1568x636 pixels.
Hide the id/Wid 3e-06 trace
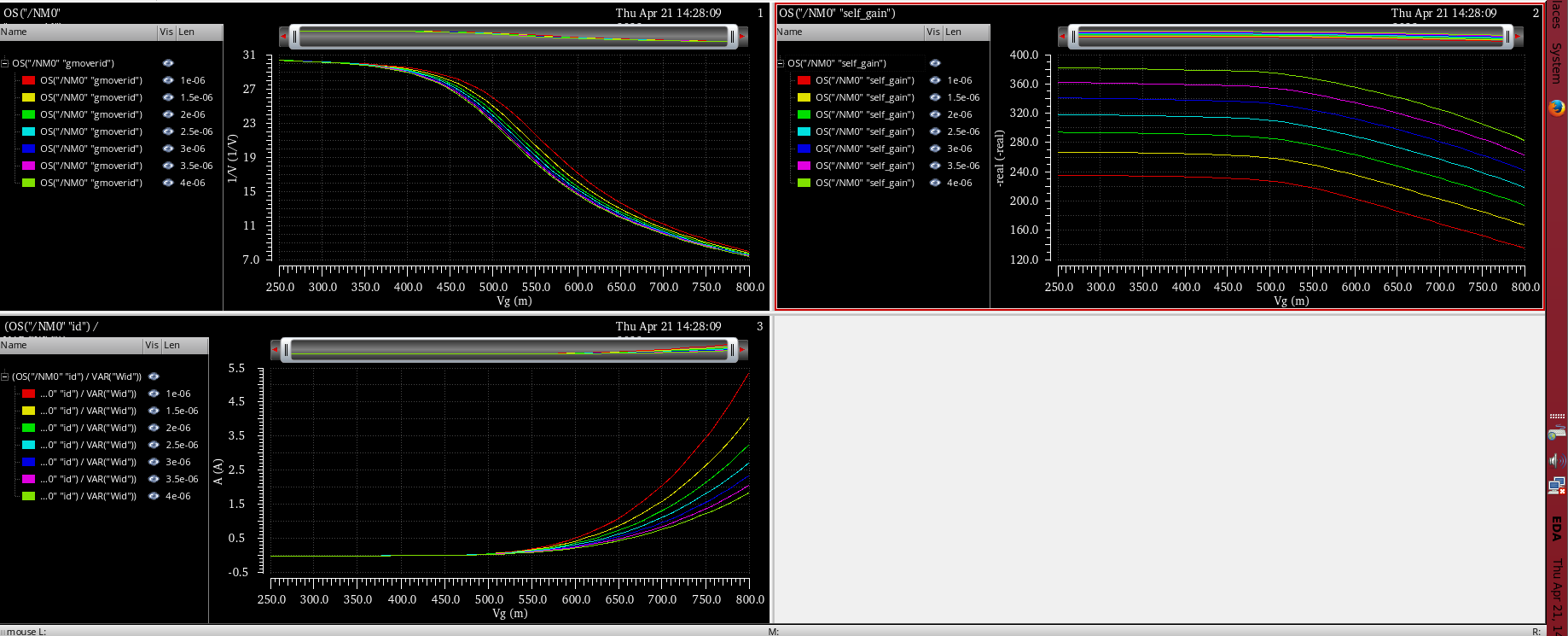(154, 462)
